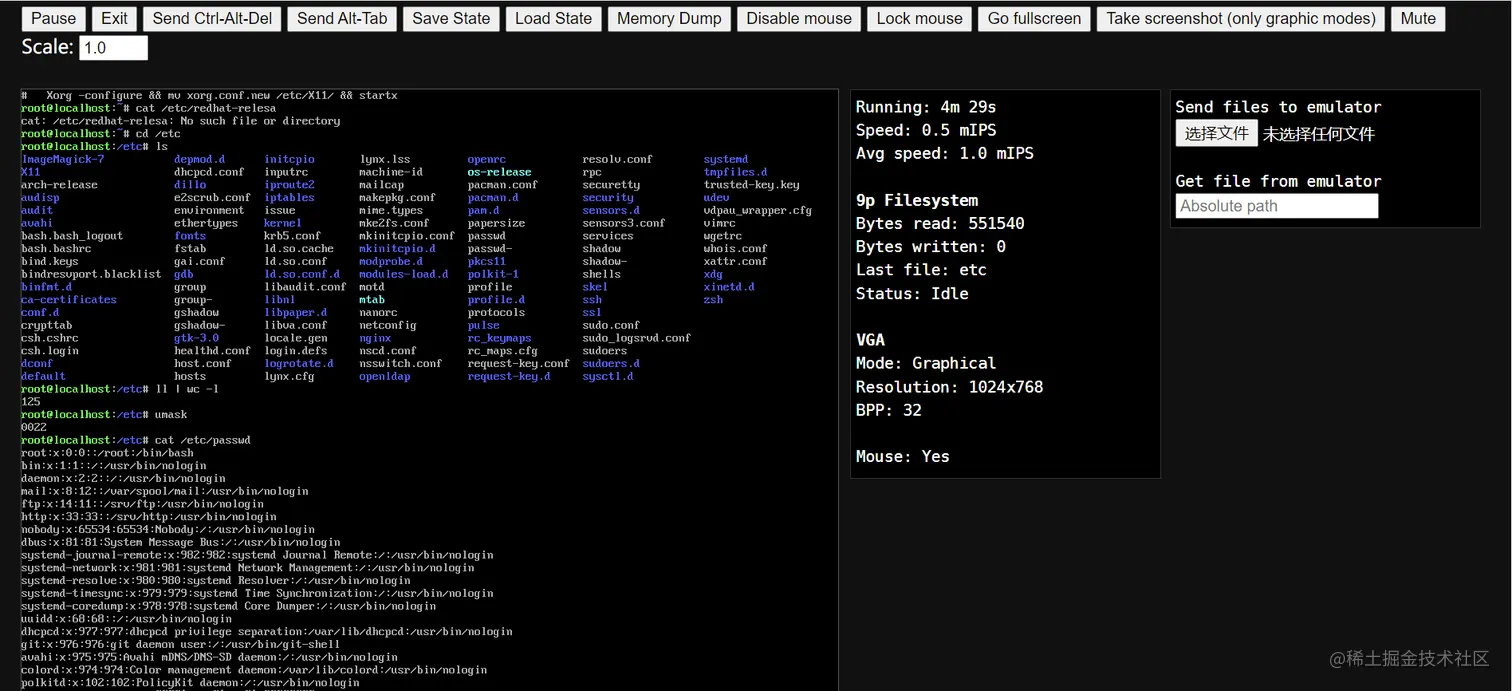Click 'pacman.conf' in the terminal listing
The width and height of the screenshot is (1512, 691).
point(502,185)
